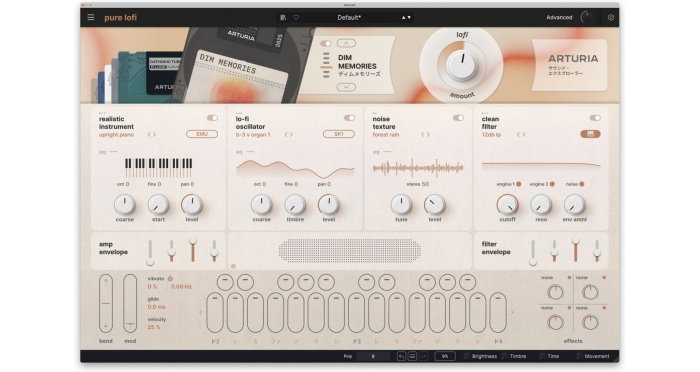Click the filter envelope attack slider
The image size is (700, 372).
pos(533,252)
